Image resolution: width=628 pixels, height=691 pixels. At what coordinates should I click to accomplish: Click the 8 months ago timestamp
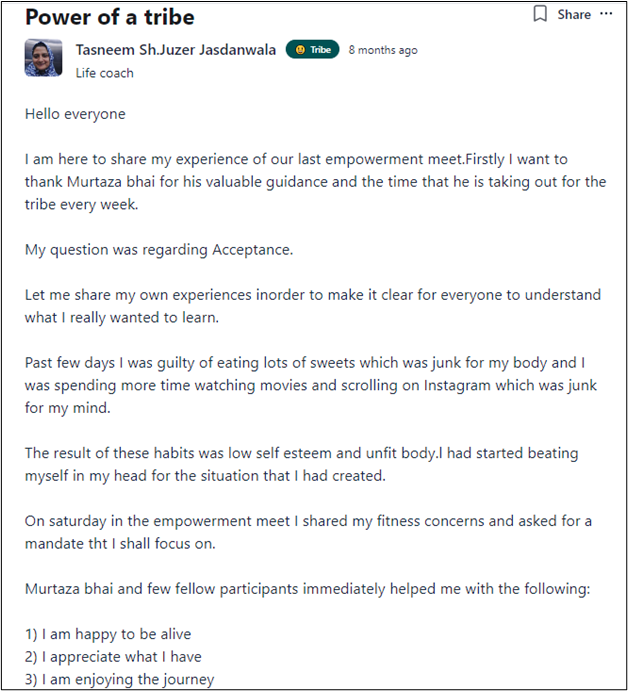(383, 50)
